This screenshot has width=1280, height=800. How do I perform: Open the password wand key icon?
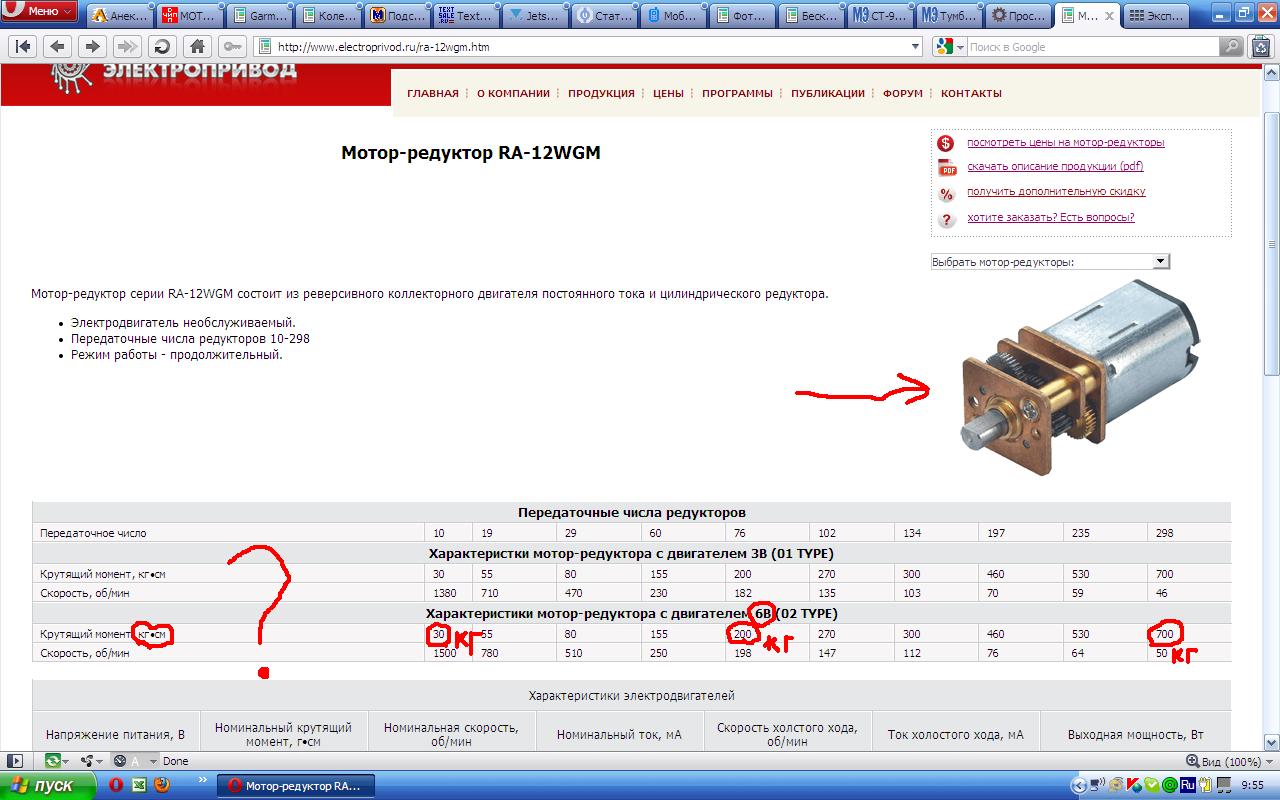tap(232, 47)
